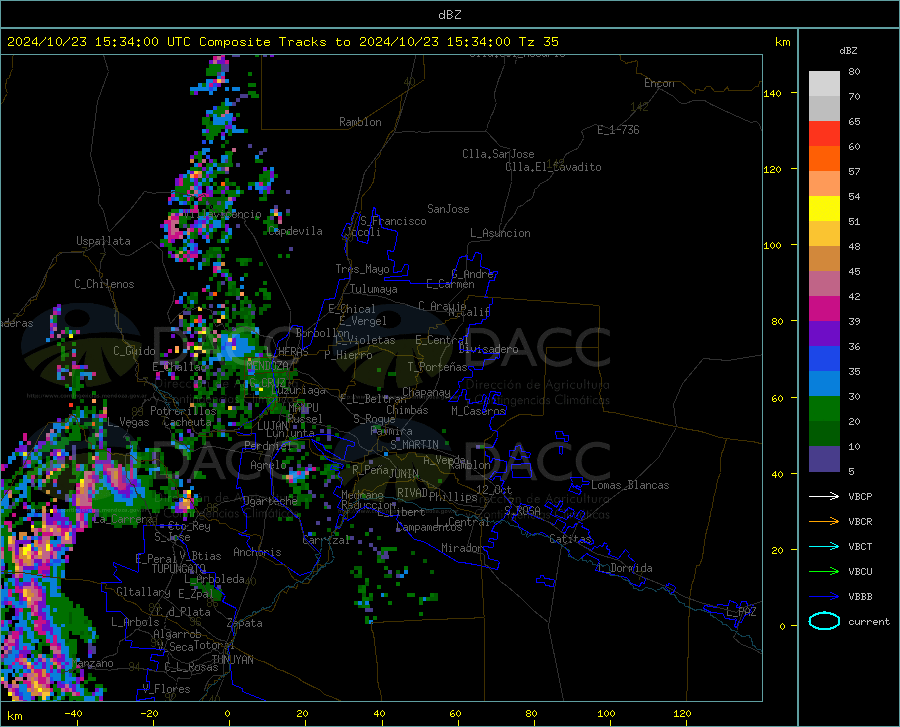Viewport: 900px width, 727px height.
Task: Click the MENDOZA city label on map
Action: (x=267, y=366)
